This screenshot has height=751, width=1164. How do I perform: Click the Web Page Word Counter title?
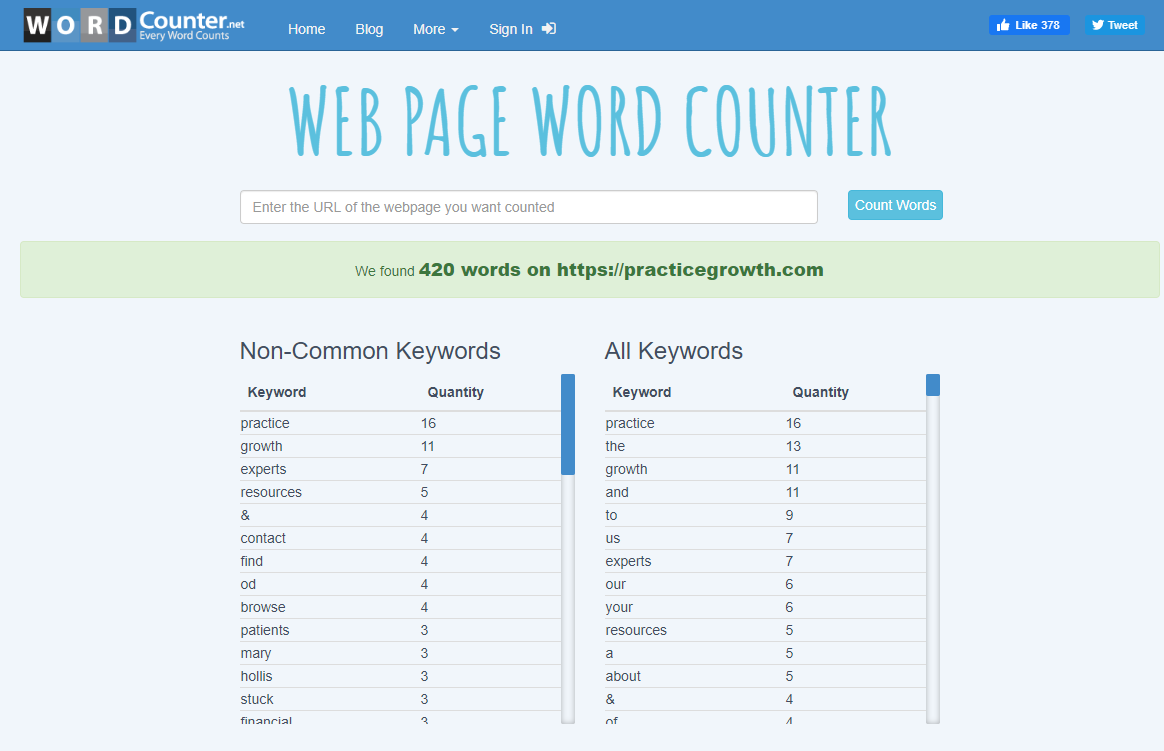click(590, 121)
